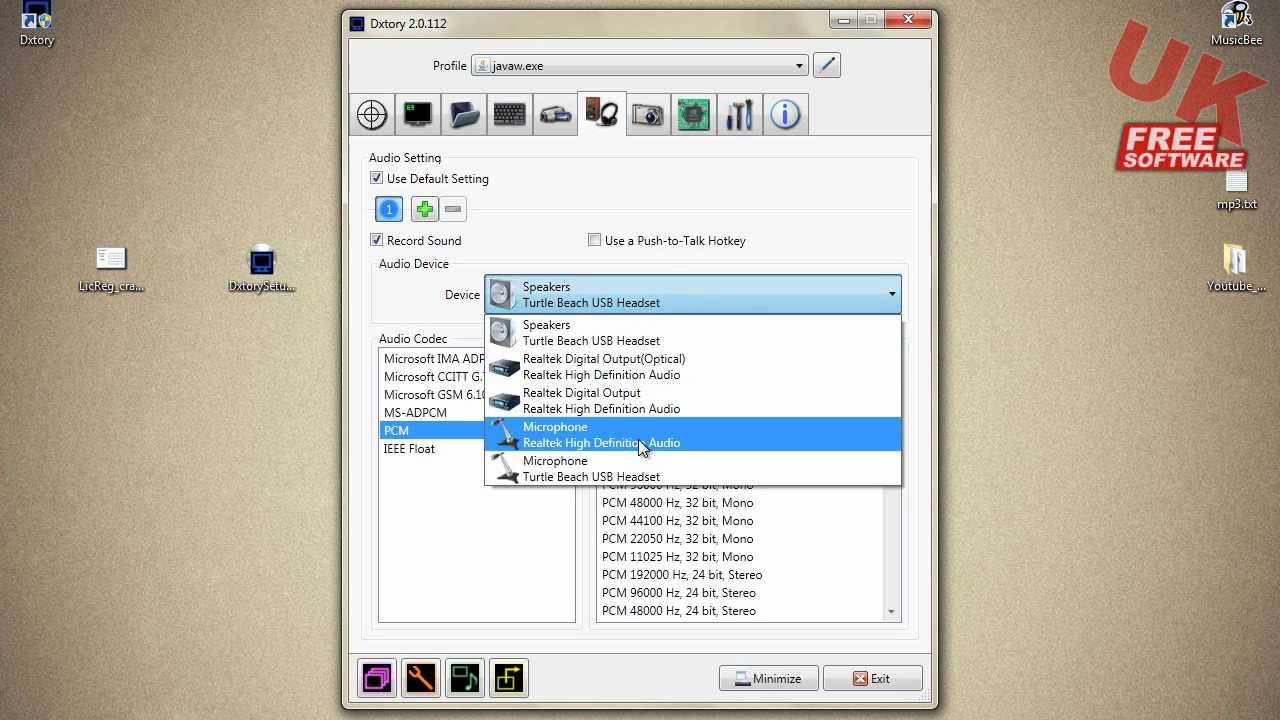Open MusicBee desktop shortcut
This screenshot has width=1280, height=720.
[x=1237, y=25]
